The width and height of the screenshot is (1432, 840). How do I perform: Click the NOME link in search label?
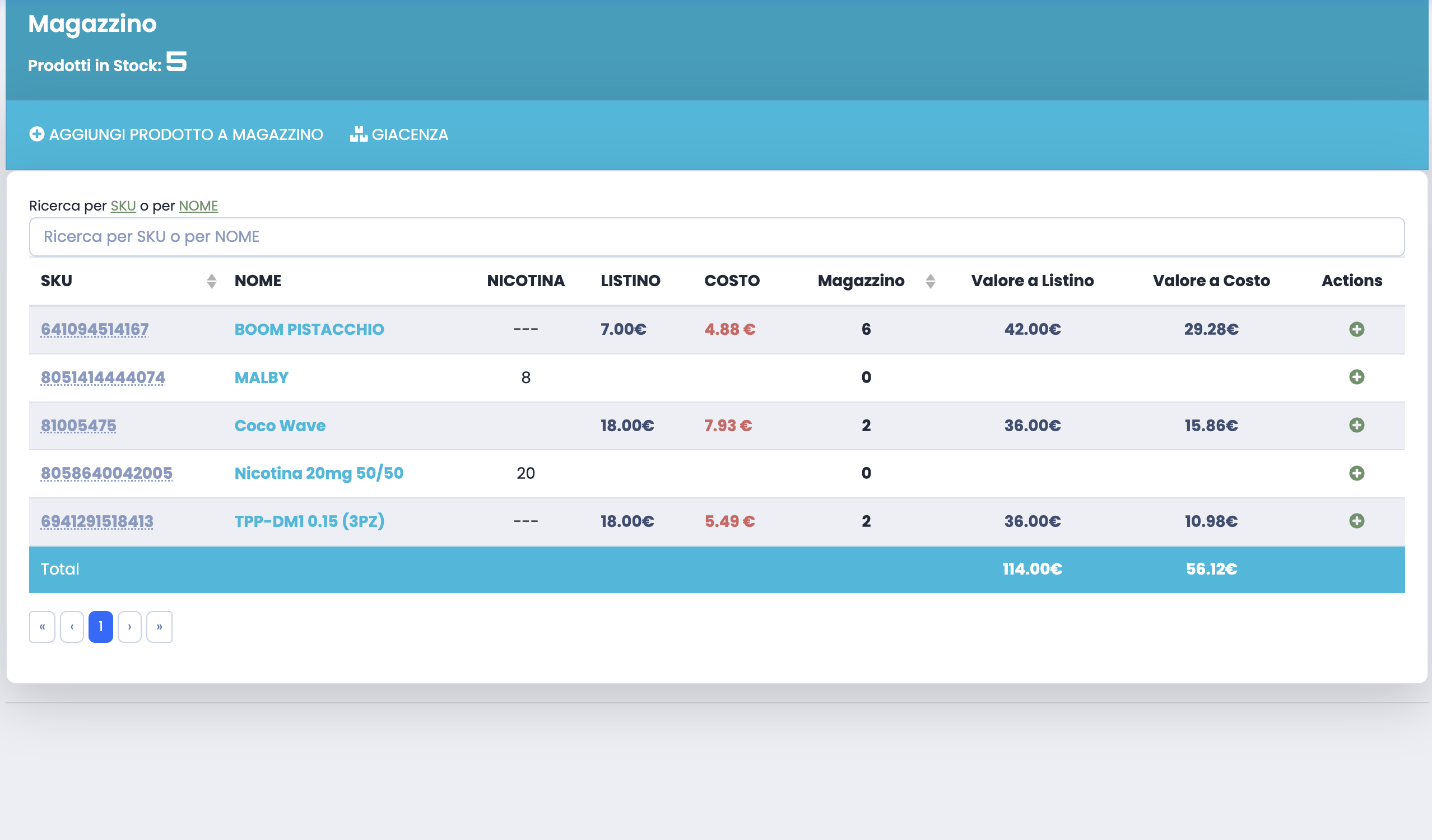(x=198, y=206)
